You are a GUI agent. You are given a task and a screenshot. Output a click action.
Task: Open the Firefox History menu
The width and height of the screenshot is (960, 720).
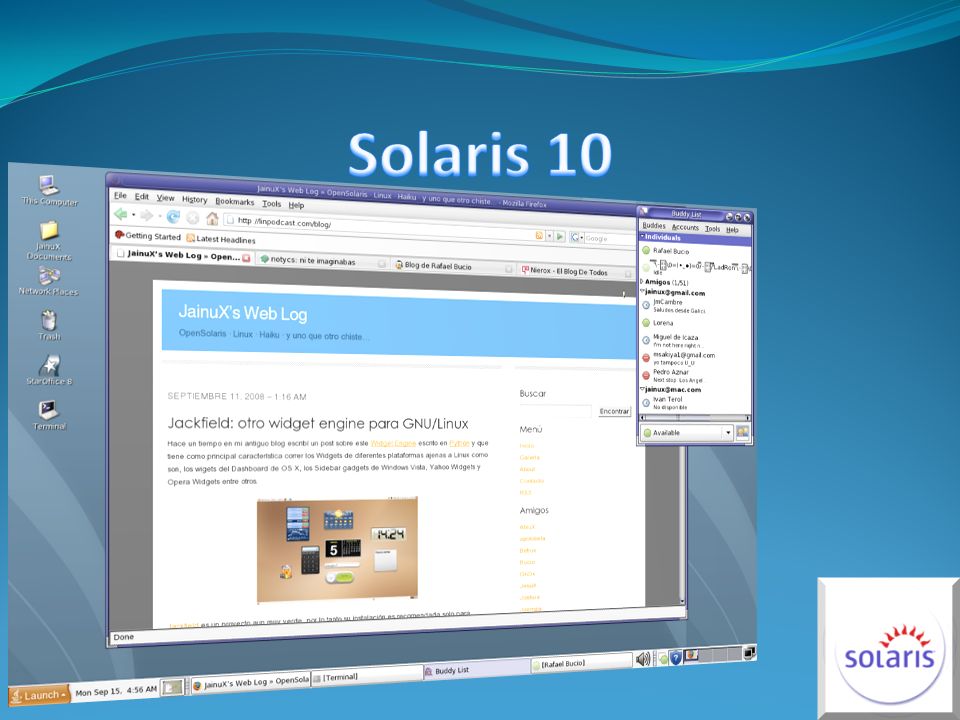(x=194, y=199)
